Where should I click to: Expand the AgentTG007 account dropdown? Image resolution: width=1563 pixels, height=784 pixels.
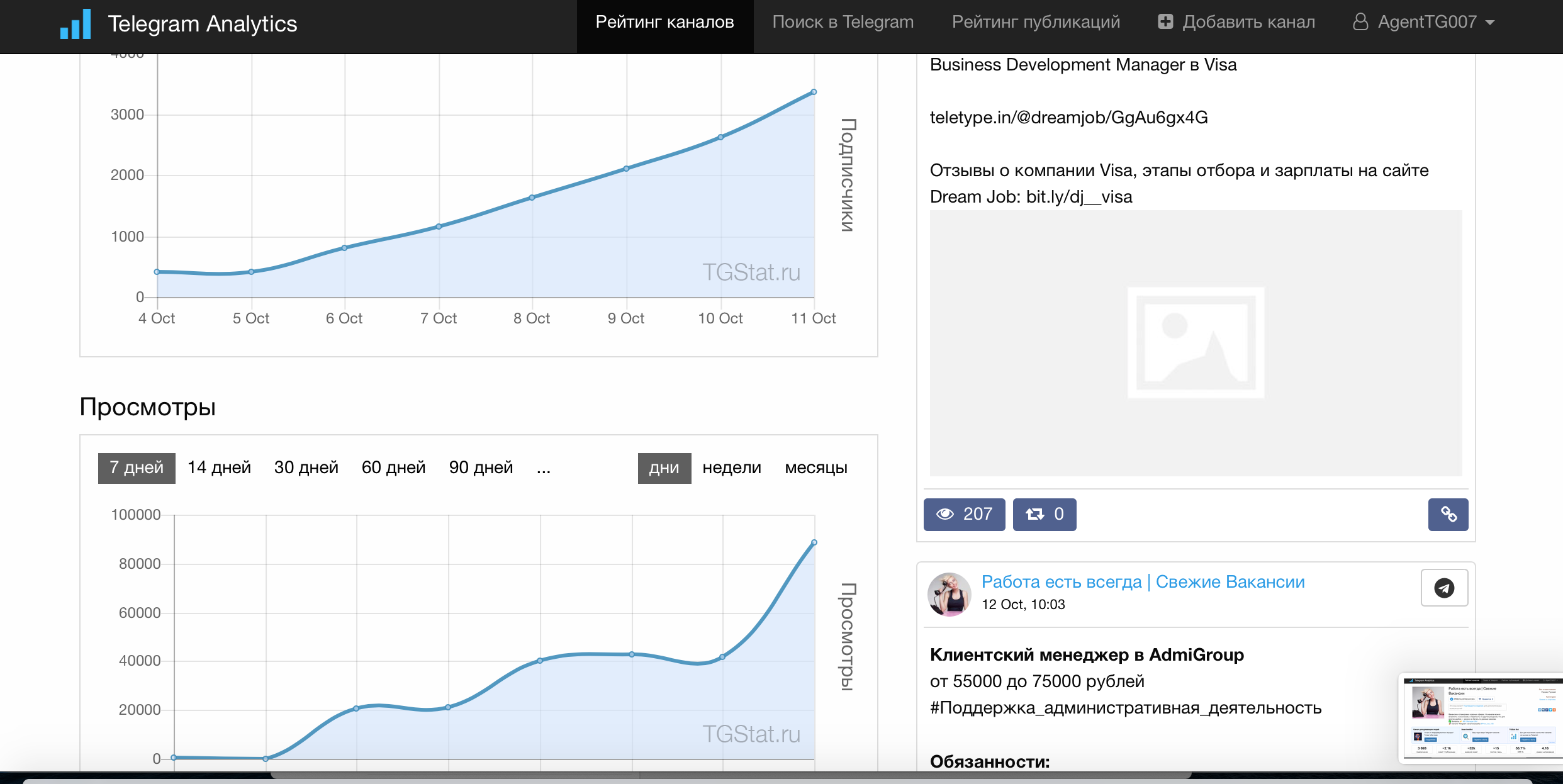click(x=1489, y=22)
